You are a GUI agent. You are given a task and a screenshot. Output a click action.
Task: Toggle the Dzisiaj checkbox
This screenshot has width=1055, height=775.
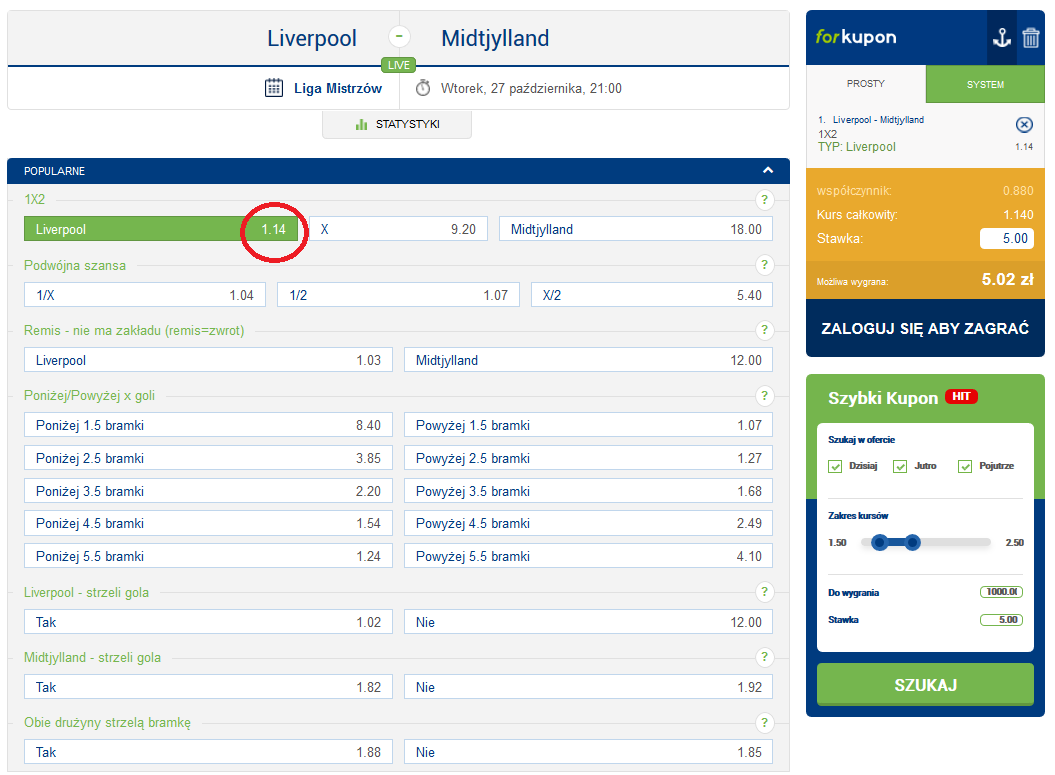tap(835, 466)
